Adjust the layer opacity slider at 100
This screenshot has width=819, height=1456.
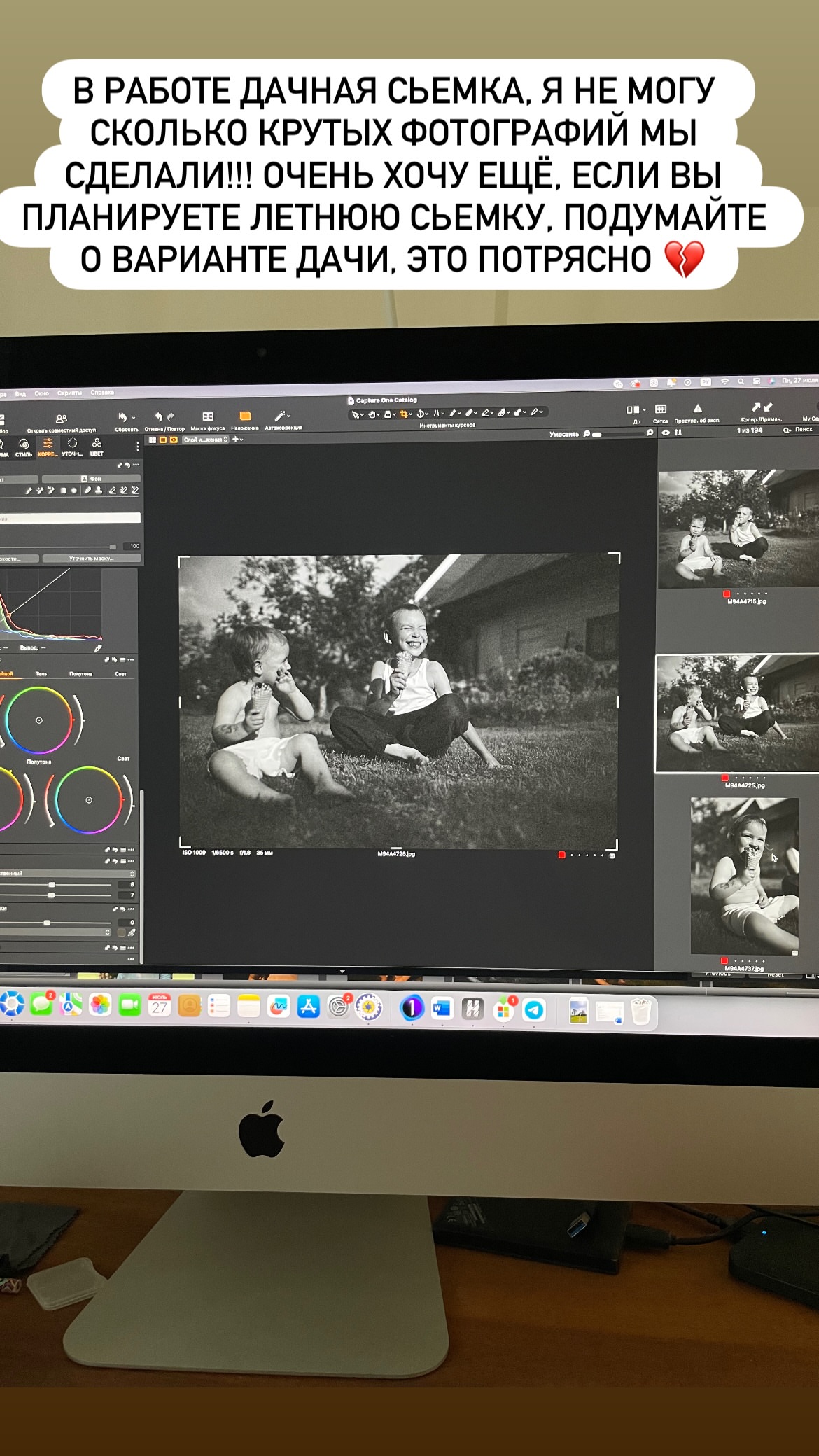(x=113, y=547)
